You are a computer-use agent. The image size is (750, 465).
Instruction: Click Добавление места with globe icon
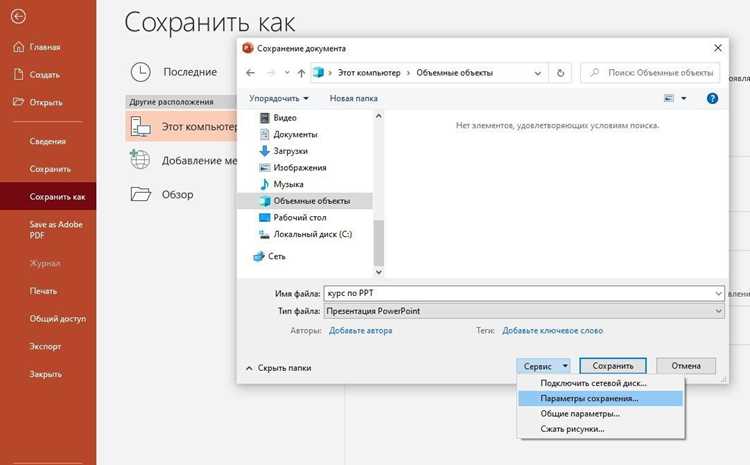point(183,160)
